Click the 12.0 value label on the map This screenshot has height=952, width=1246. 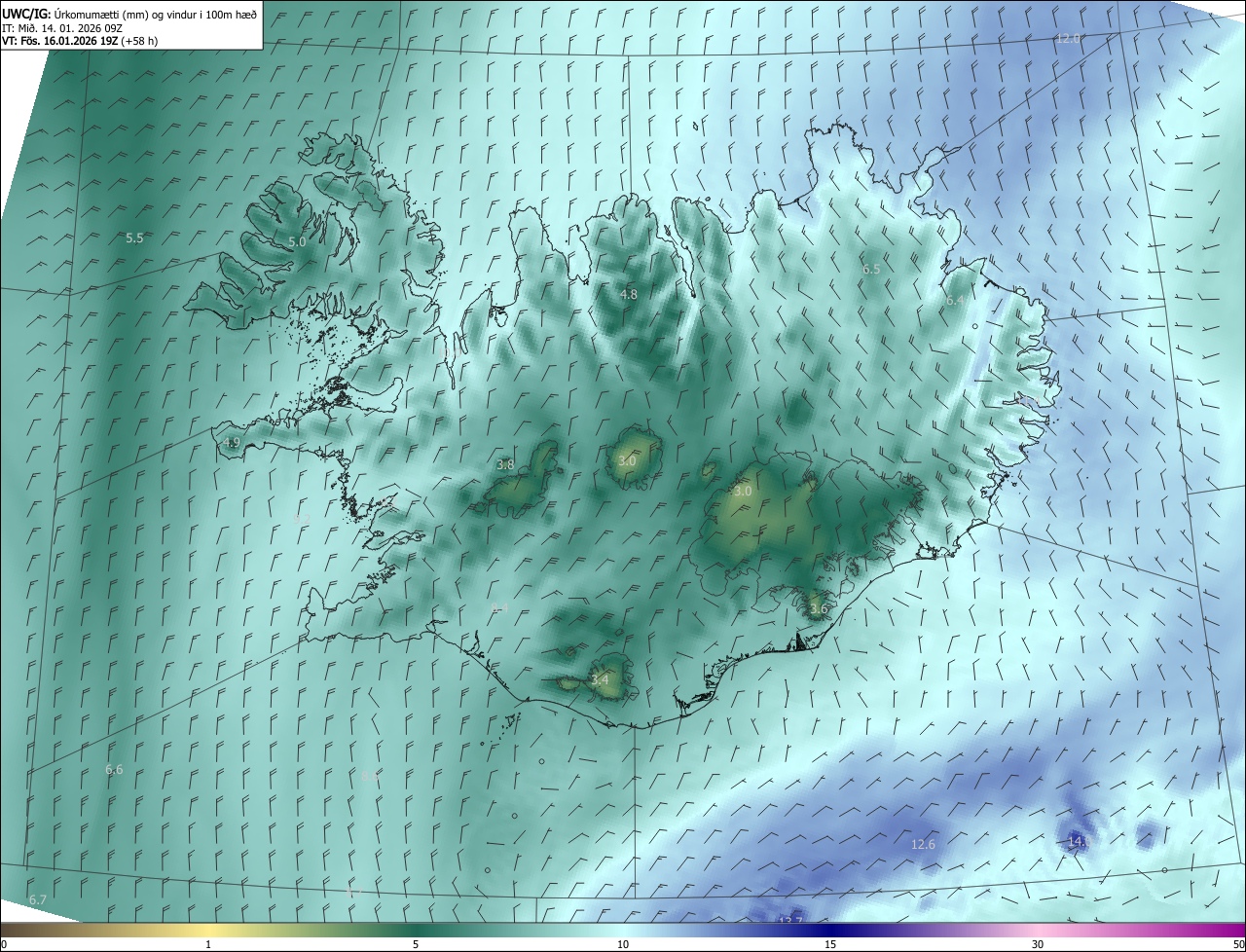(1068, 38)
